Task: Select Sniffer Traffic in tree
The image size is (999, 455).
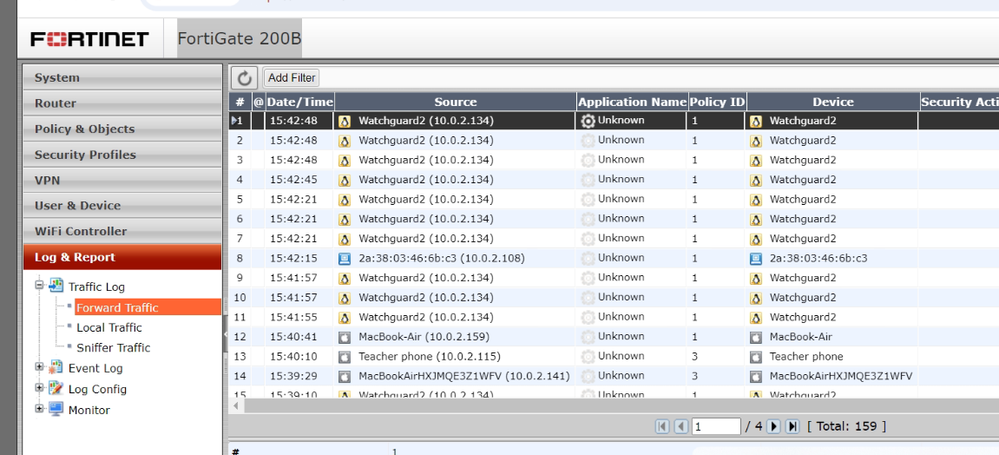Action: tap(113, 347)
